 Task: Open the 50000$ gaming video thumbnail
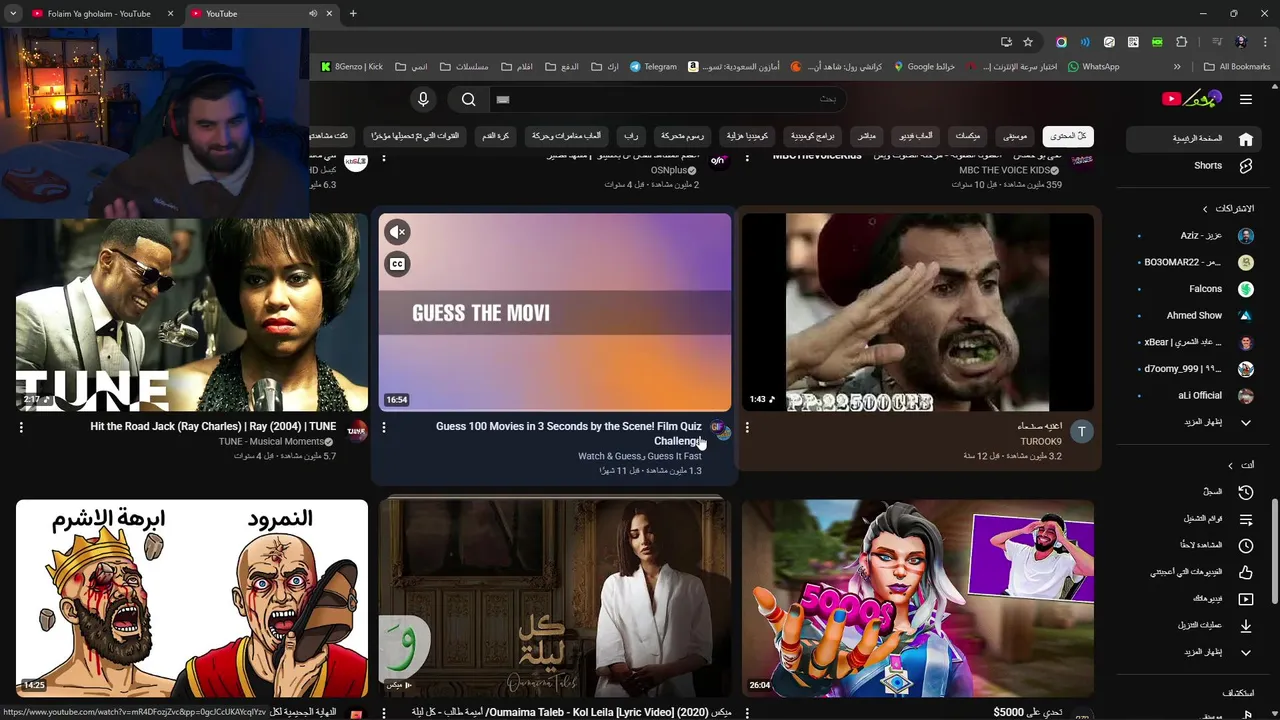click(918, 598)
